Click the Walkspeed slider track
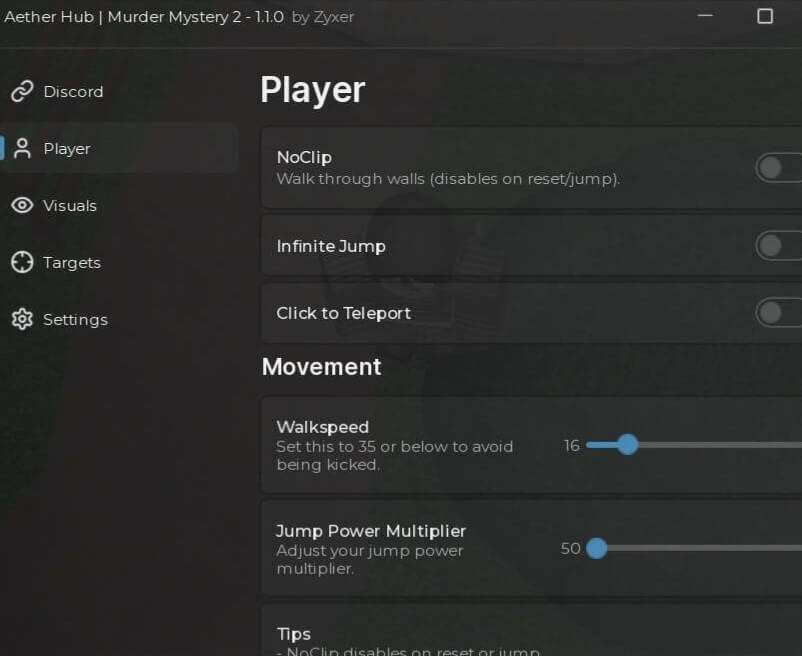The image size is (802, 656). [694, 445]
